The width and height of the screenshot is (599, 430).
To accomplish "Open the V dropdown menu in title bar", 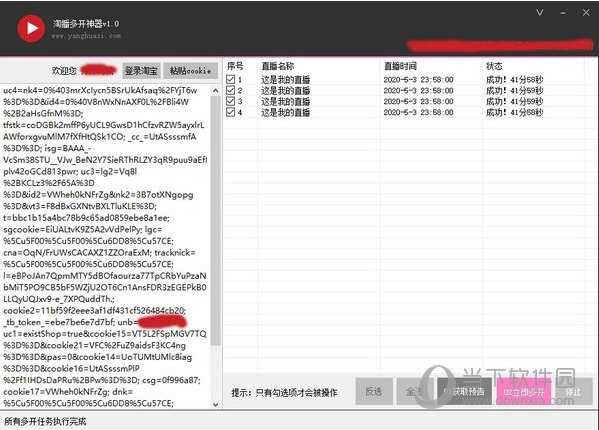I will click(x=539, y=13).
